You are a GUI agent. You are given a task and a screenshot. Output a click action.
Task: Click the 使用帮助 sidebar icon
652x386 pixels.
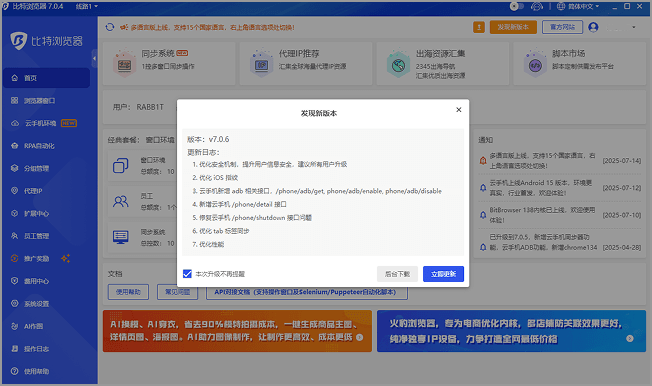[x=15, y=371]
